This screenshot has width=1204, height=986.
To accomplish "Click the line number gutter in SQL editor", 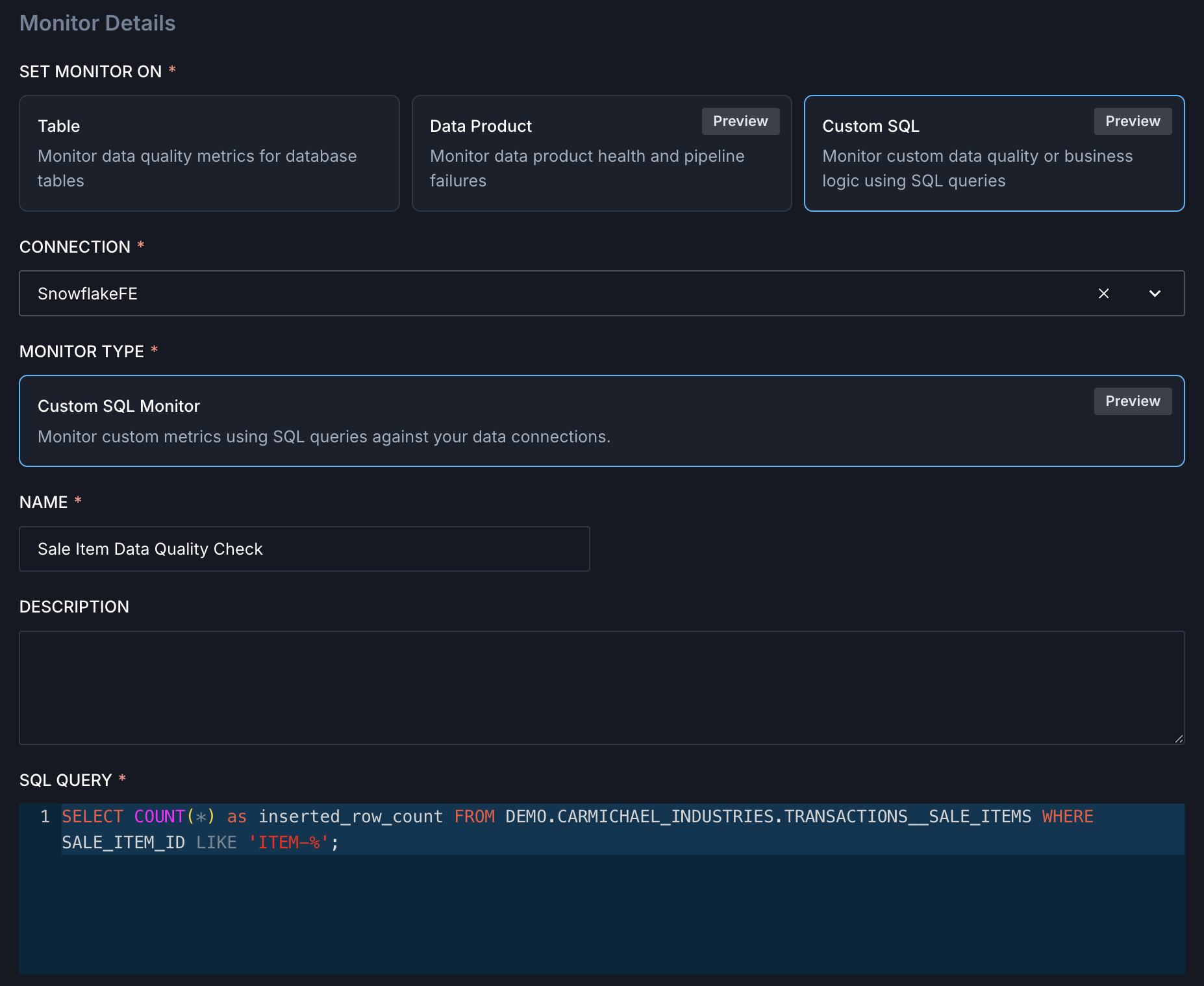I will click(x=44, y=816).
